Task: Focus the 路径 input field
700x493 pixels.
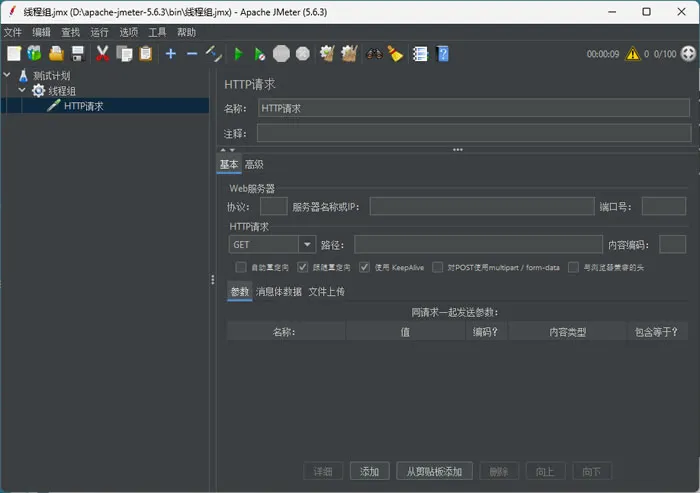Action: click(479, 244)
